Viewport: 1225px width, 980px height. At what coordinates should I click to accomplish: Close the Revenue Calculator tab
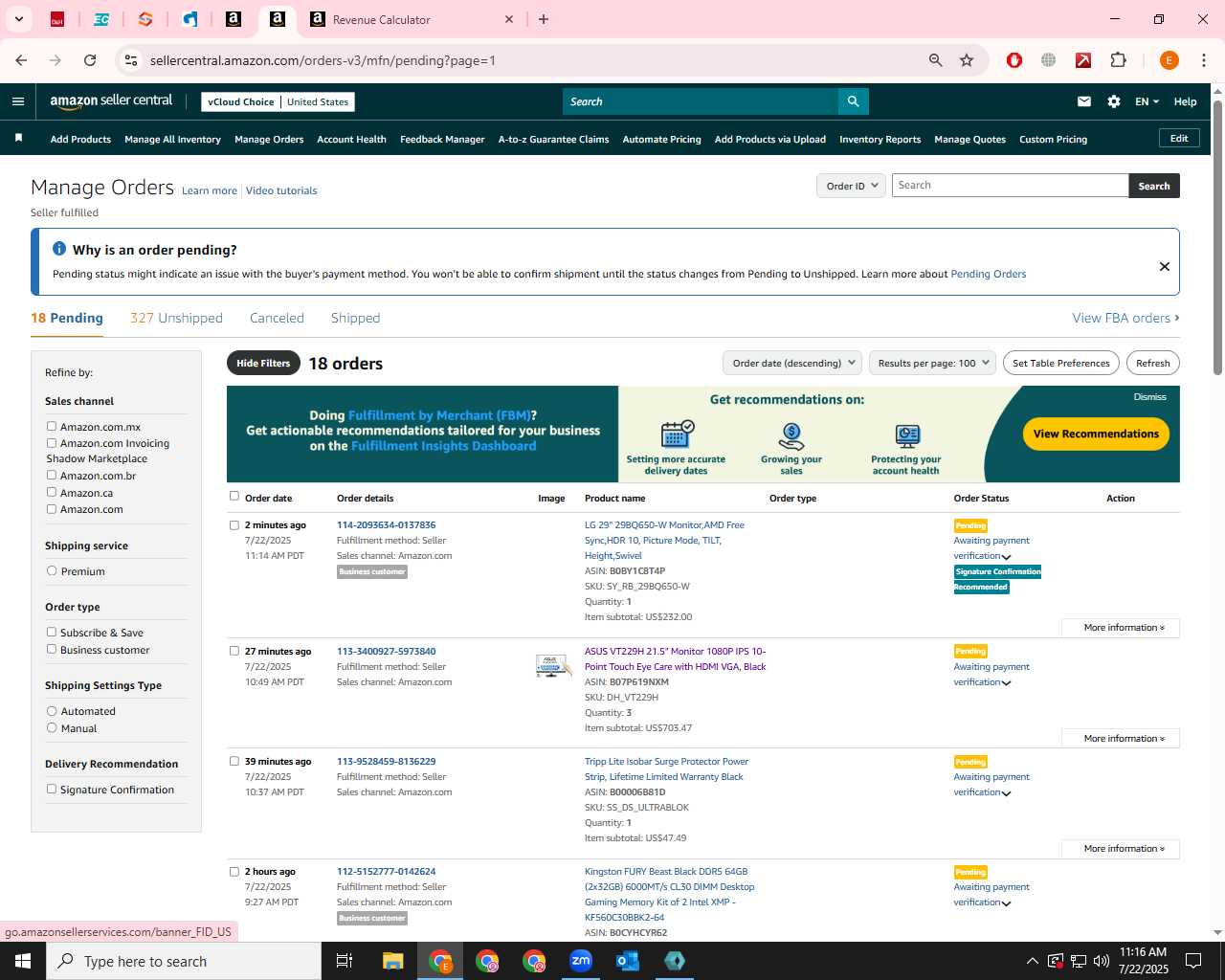pyautogui.click(x=509, y=19)
